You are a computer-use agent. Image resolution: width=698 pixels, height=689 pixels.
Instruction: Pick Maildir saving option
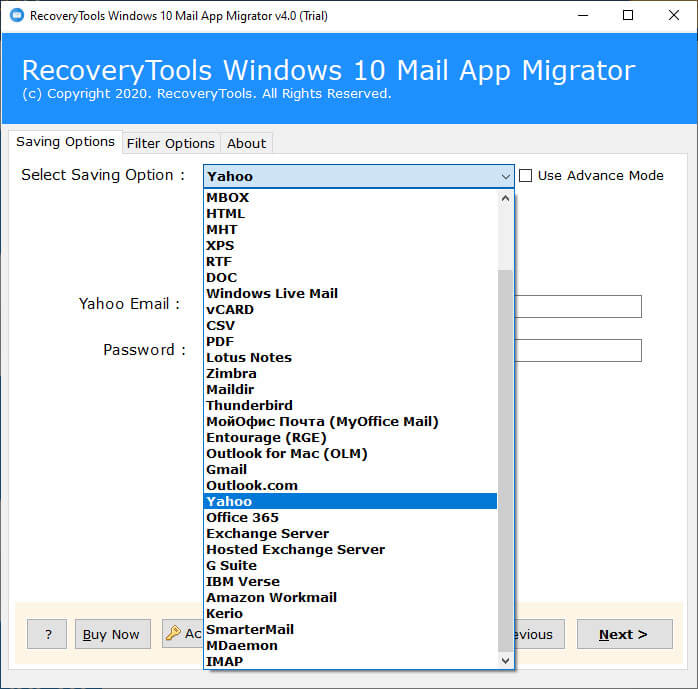[x=350, y=390]
